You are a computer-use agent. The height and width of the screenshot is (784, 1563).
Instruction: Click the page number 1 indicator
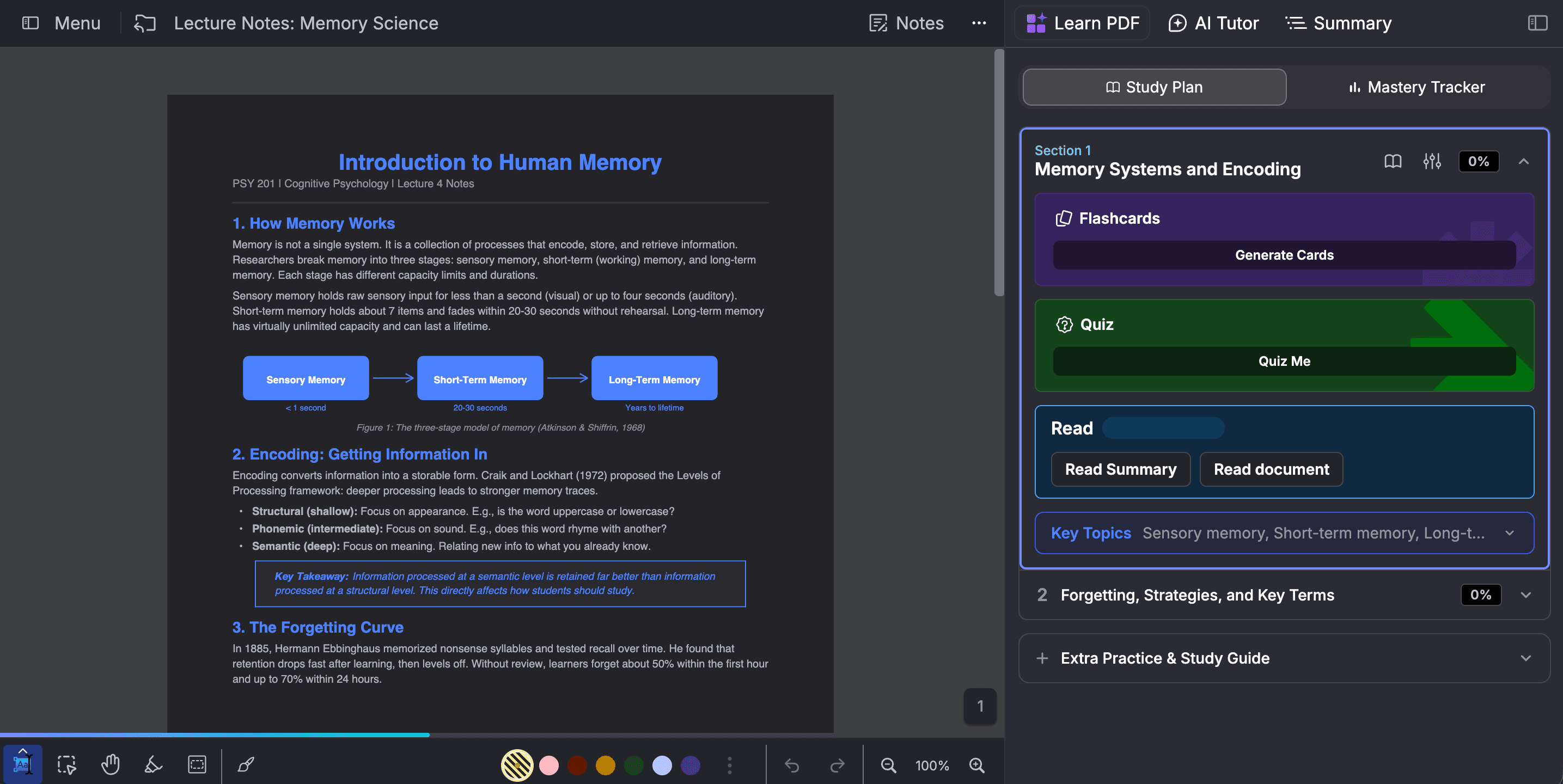(x=980, y=706)
